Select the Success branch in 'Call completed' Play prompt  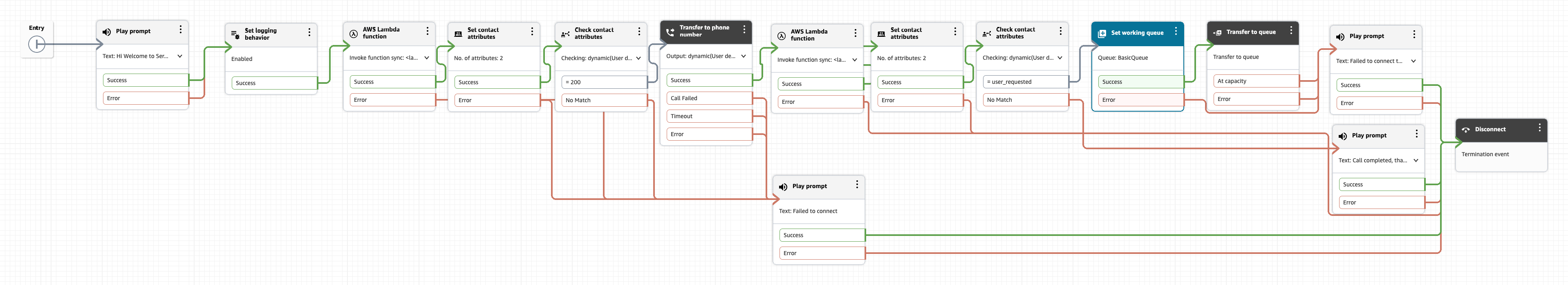(x=1382, y=184)
